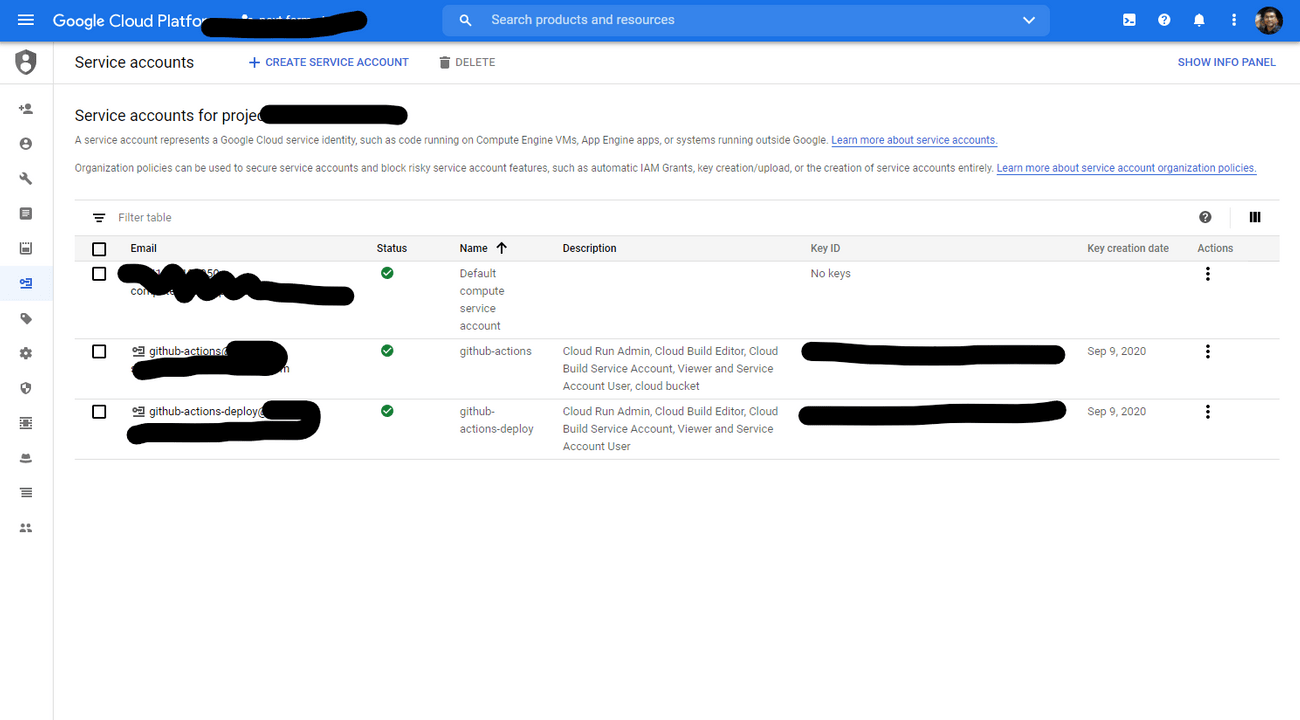Open the small security shield icon in sidebar
The width and height of the screenshot is (1300, 720).
[26, 388]
